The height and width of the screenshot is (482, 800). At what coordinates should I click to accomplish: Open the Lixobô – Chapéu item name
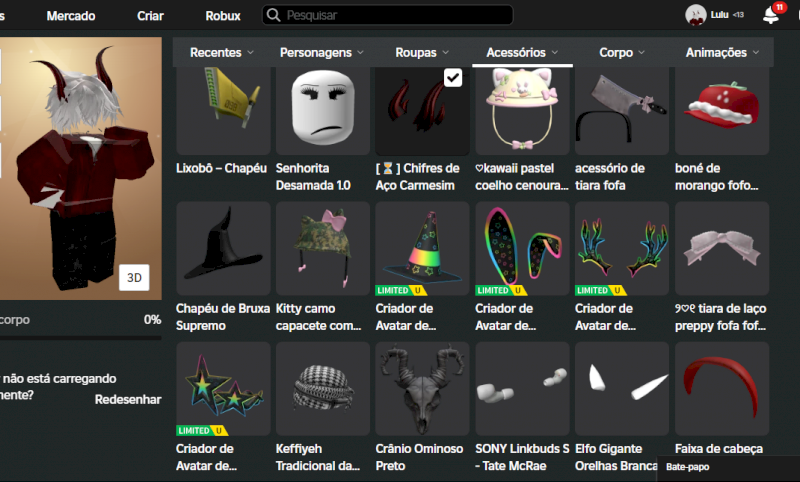tap(221, 168)
